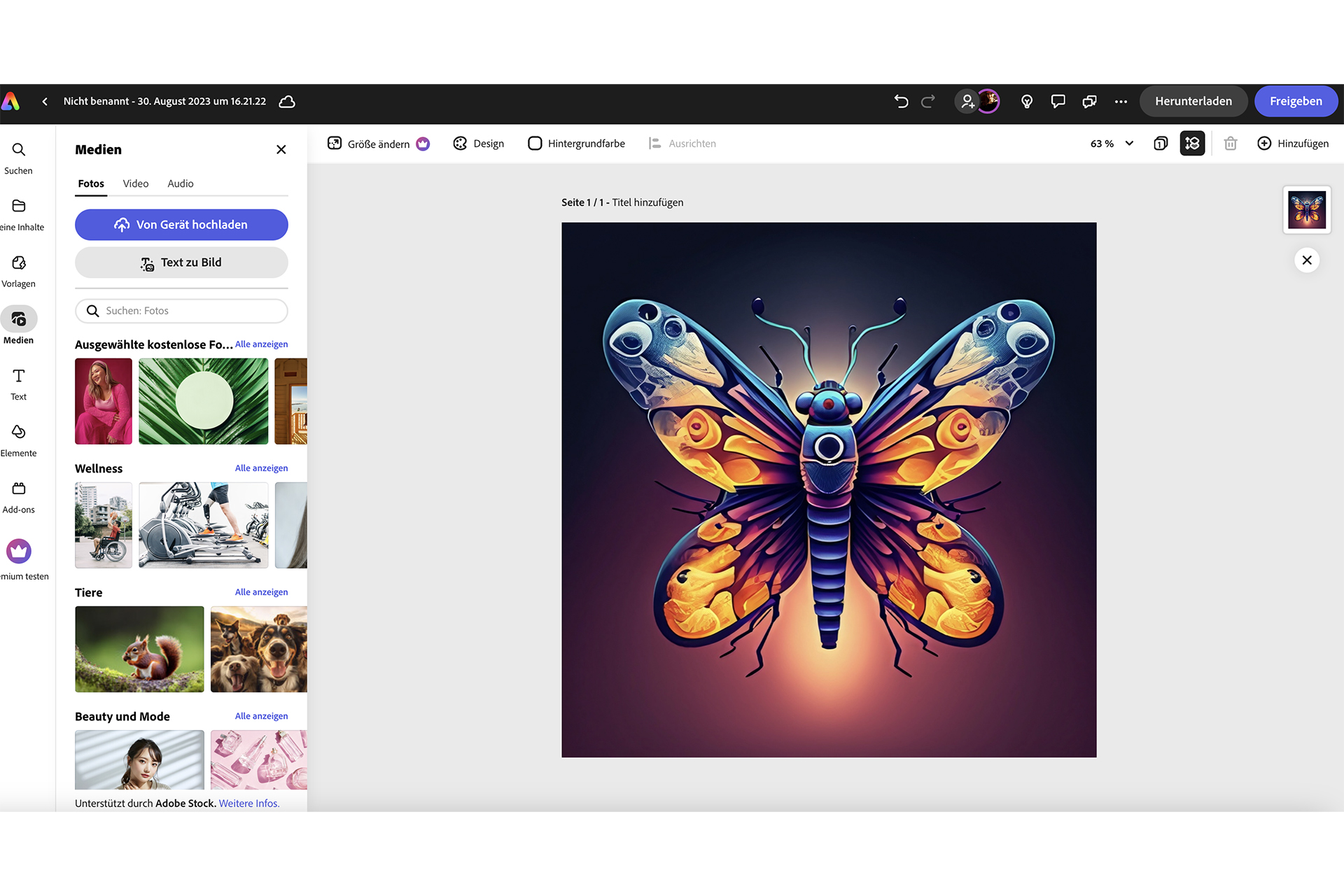Click the Suchen: Fotos search field
The image size is (1344, 896).
[181, 311]
